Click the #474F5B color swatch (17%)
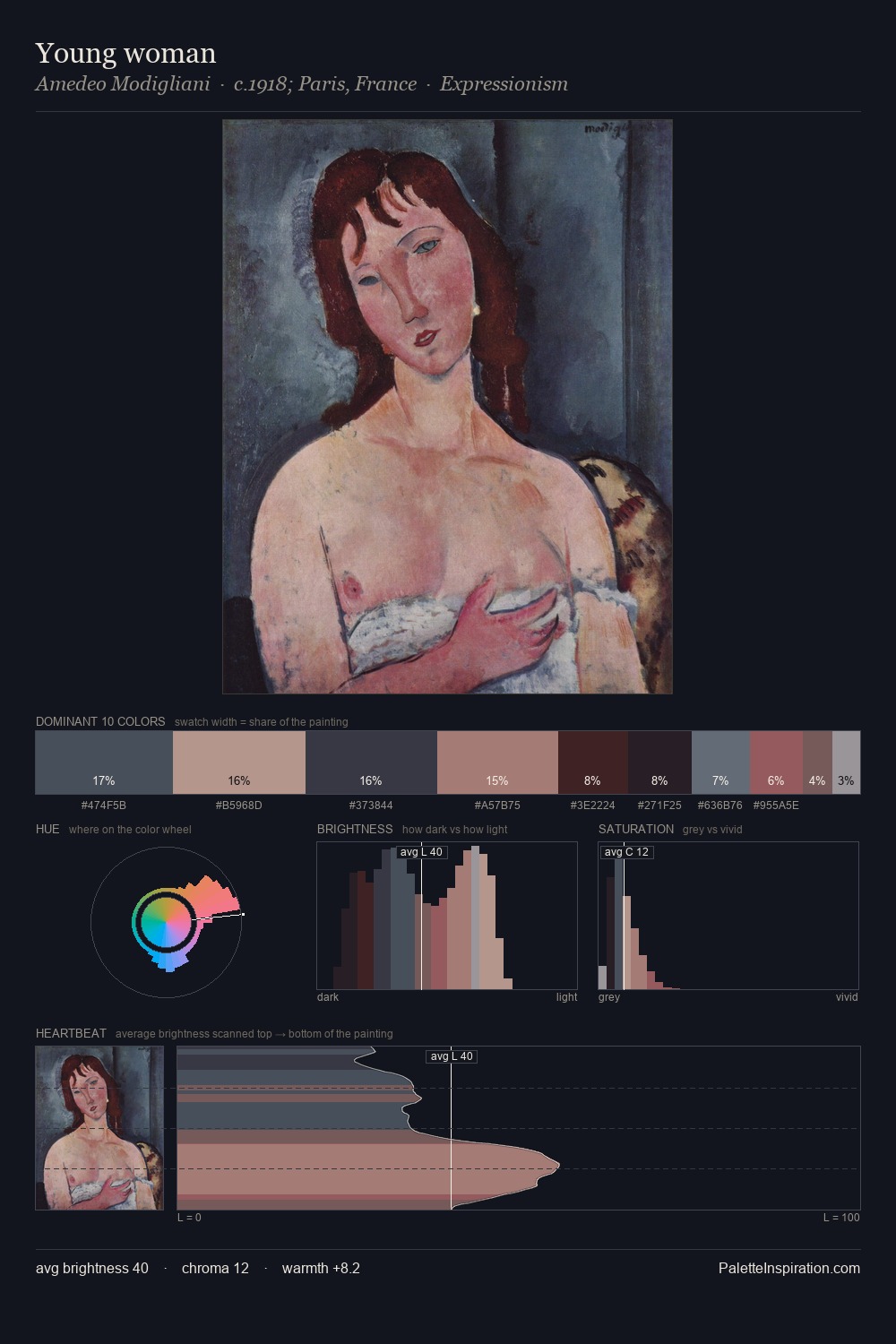 point(104,762)
